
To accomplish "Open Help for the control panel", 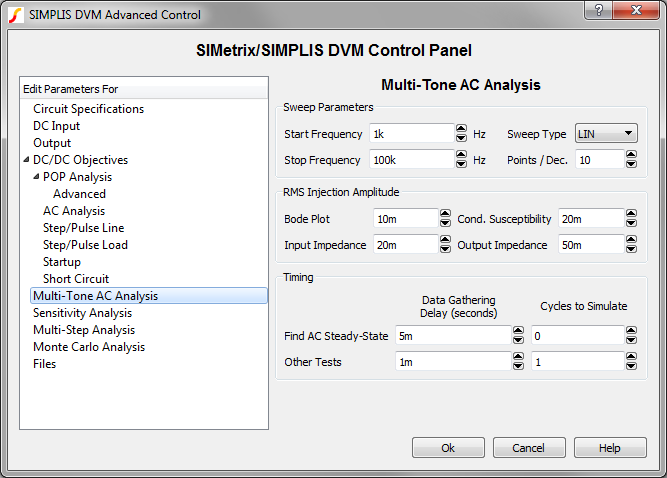I will coord(610,448).
